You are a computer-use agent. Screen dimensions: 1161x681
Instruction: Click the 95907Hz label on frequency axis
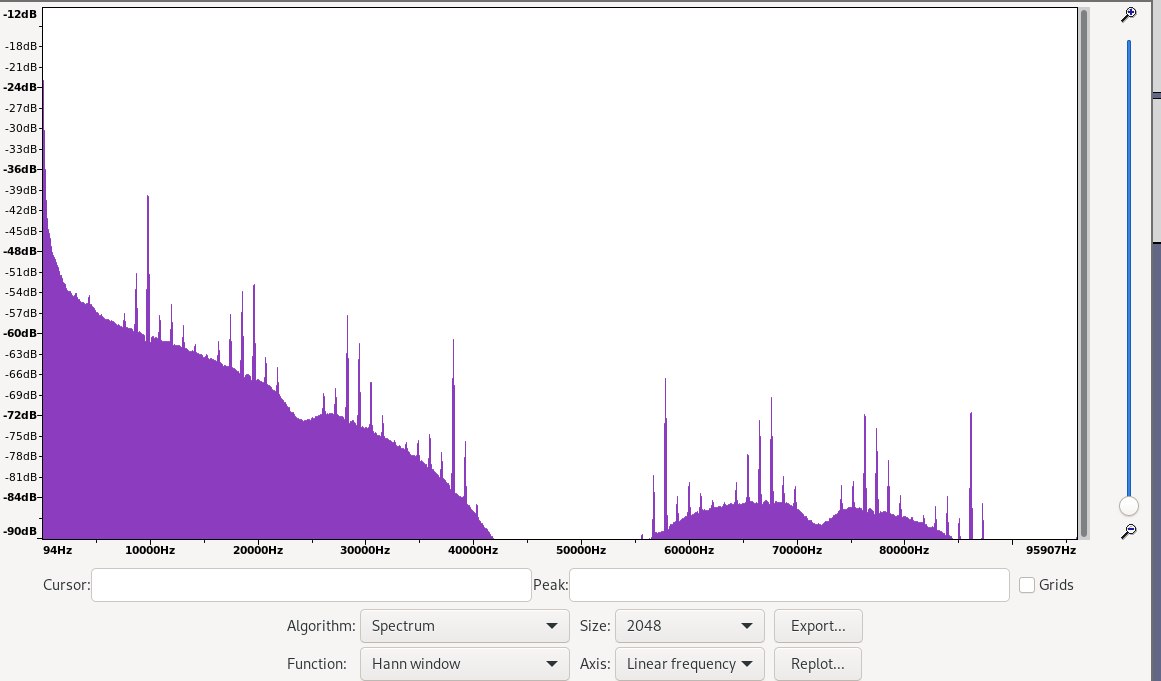click(1051, 550)
